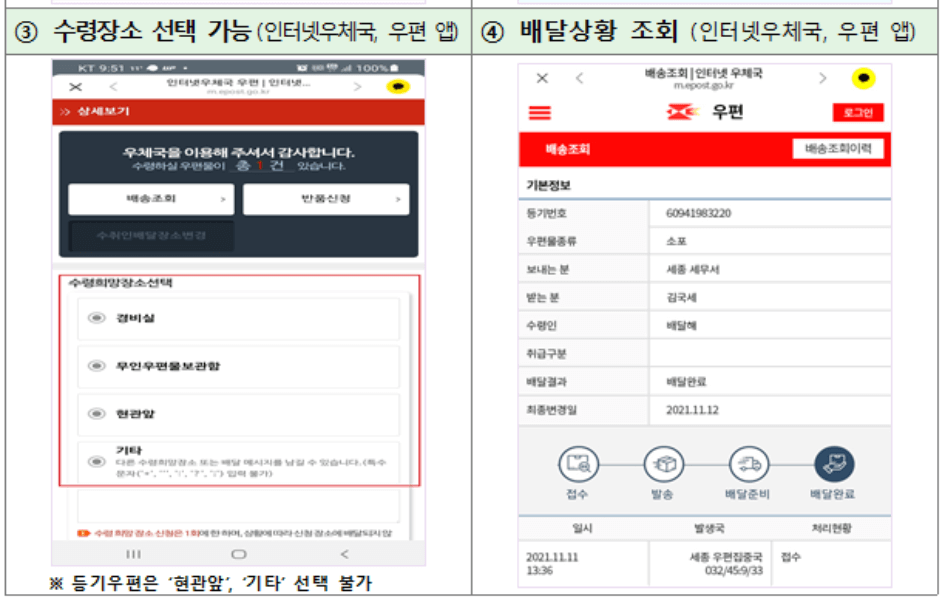Image resolution: width=946 pixels, height=603 pixels.
Task: Click the alarm icon in phone status bar
Action: (x=302, y=68)
